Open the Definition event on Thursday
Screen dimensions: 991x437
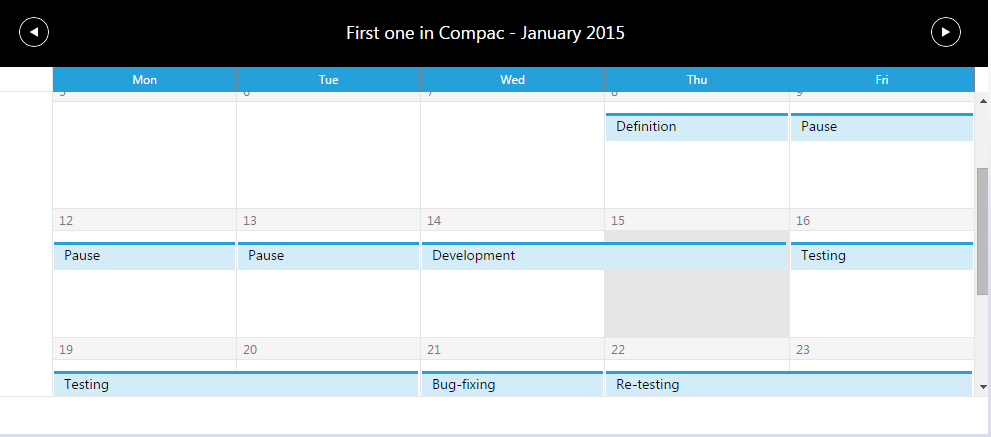(x=696, y=128)
